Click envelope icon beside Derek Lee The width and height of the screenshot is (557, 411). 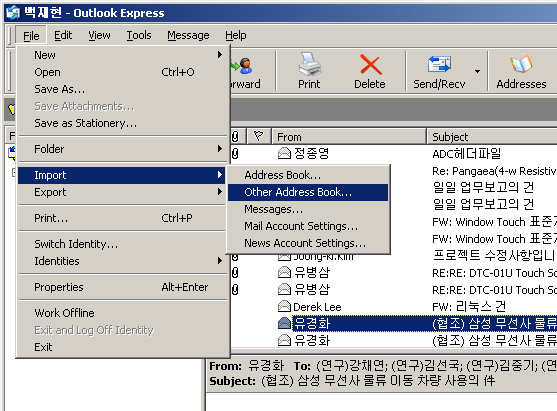[x=284, y=306]
